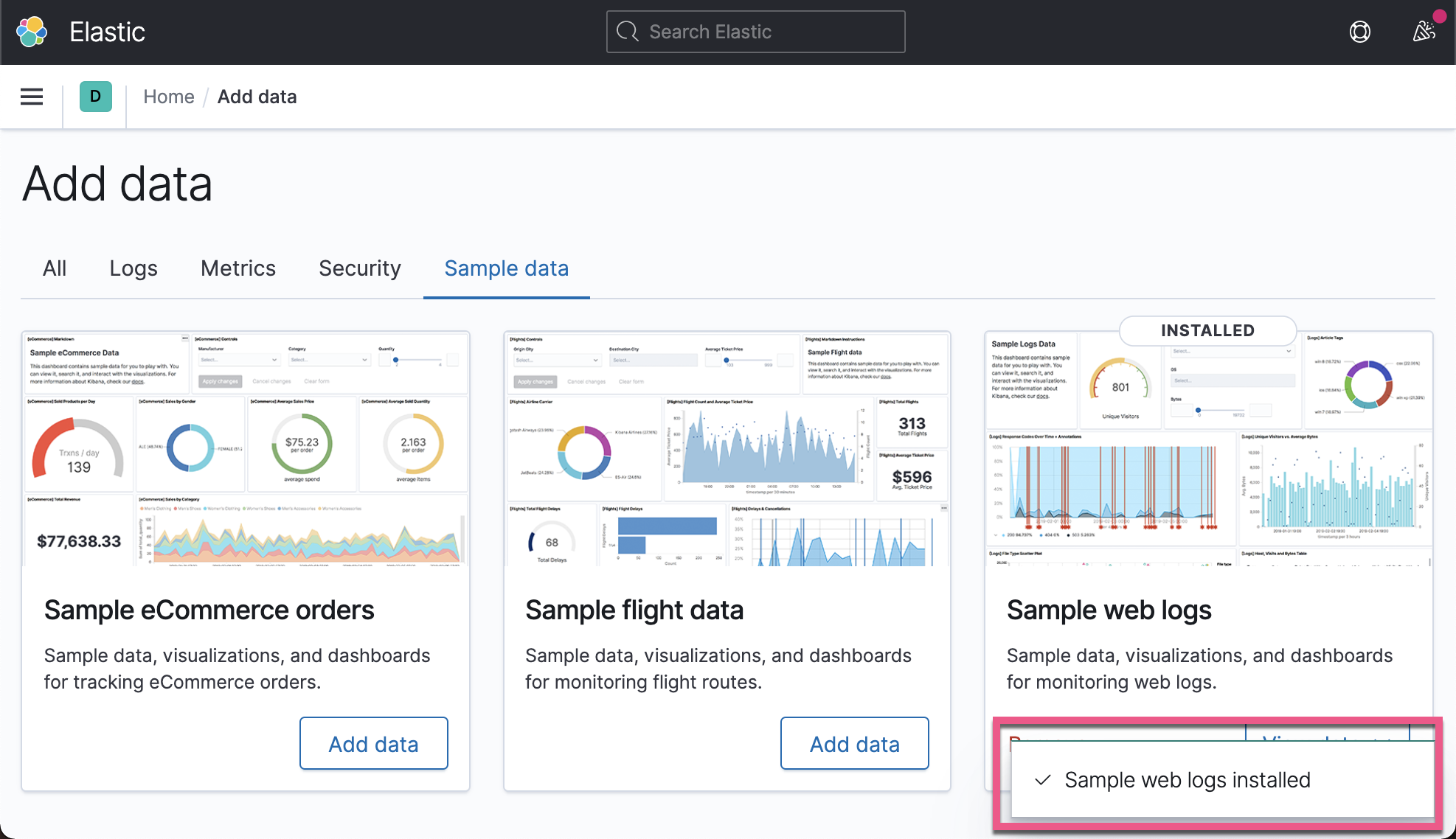Click the magnifier icon in search bar
This screenshot has width=1456, height=839.
click(628, 32)
